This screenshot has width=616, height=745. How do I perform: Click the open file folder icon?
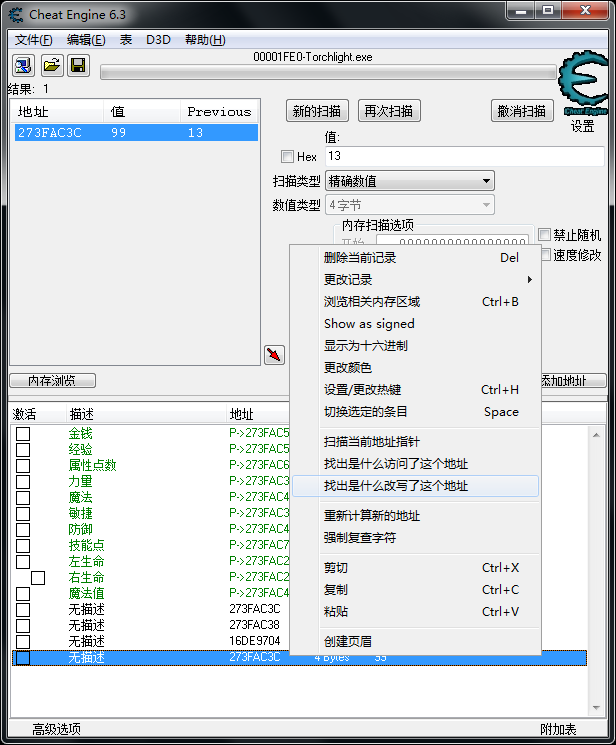click(52, 65)
